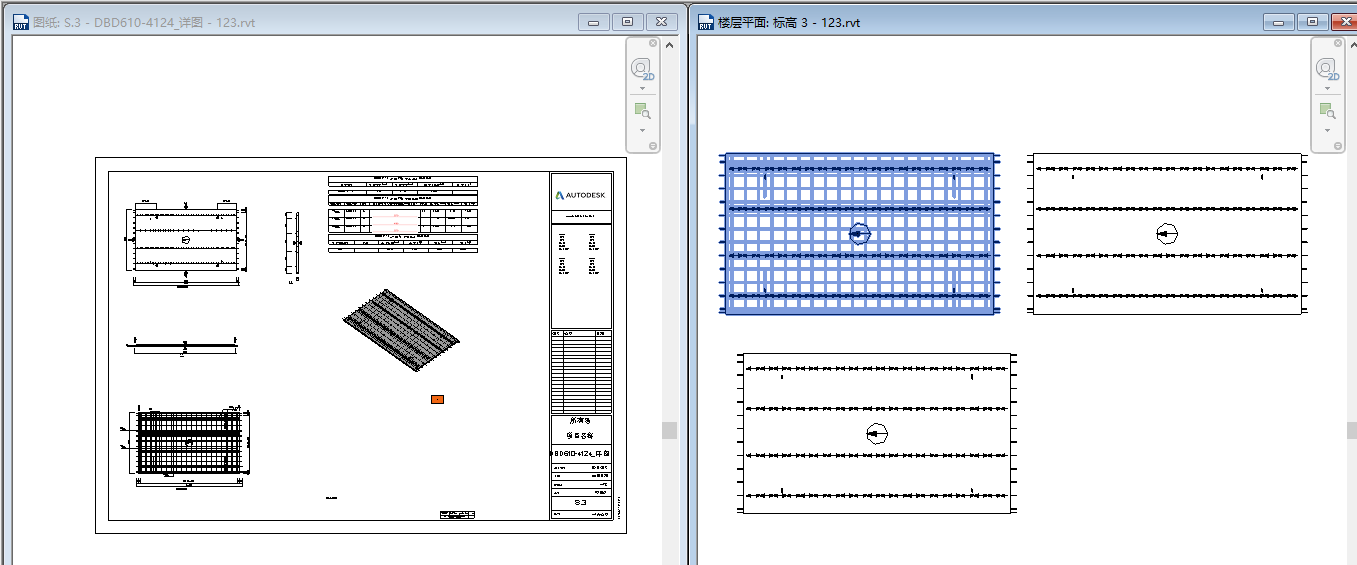The image size is (1357, 565).
Task: Expand zoom options dropdown in floor plan view
Action: click(1327, 130)
